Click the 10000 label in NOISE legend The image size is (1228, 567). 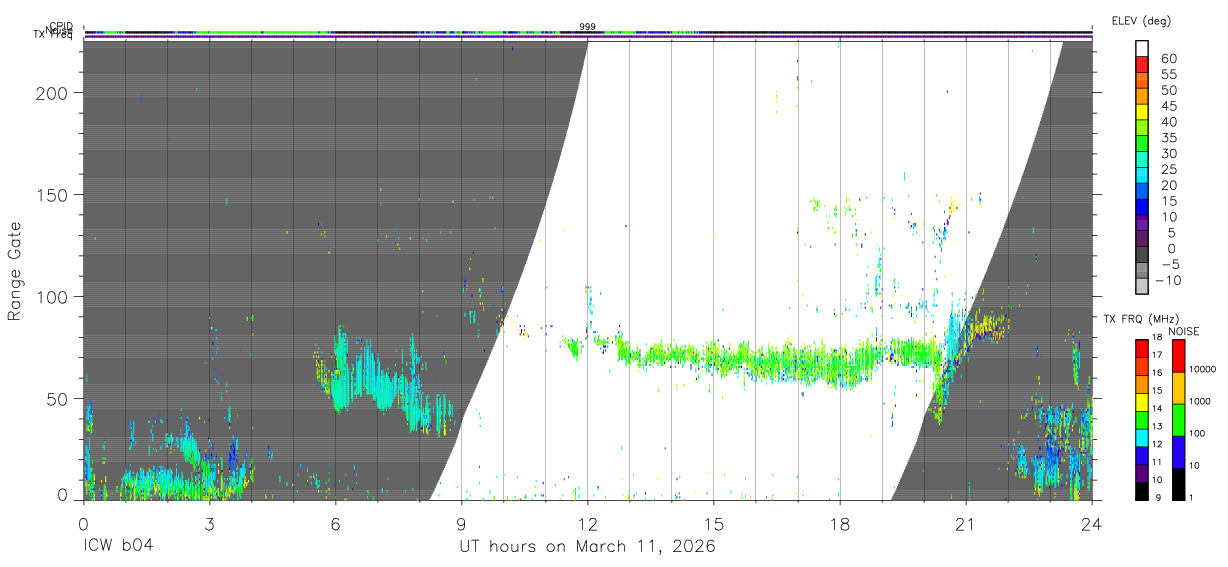click(1202, 371)
